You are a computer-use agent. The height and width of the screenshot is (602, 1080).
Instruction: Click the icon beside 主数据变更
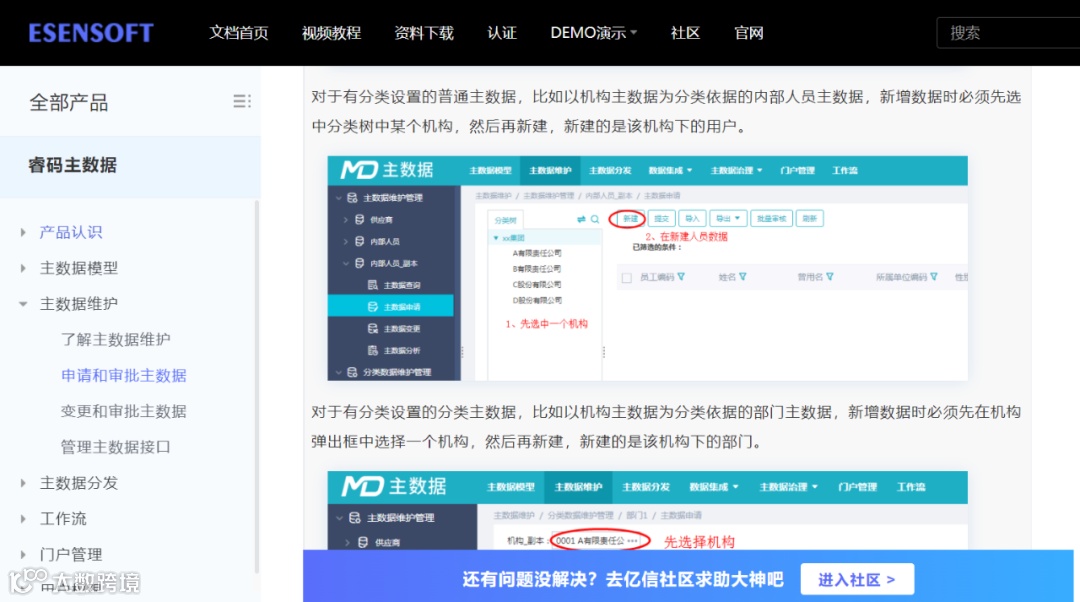(x=373, y=329)
